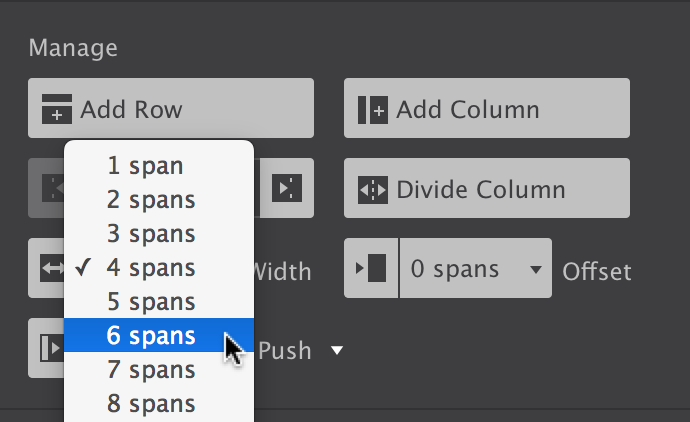Click the Add Column icon
This screenshot has width=690, height=422.
[x=372, y=109]
